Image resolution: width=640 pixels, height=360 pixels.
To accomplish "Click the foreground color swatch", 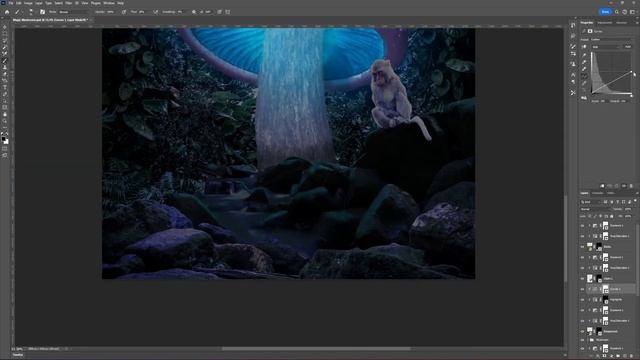I will pyautogui.click(x=4, y=139).
